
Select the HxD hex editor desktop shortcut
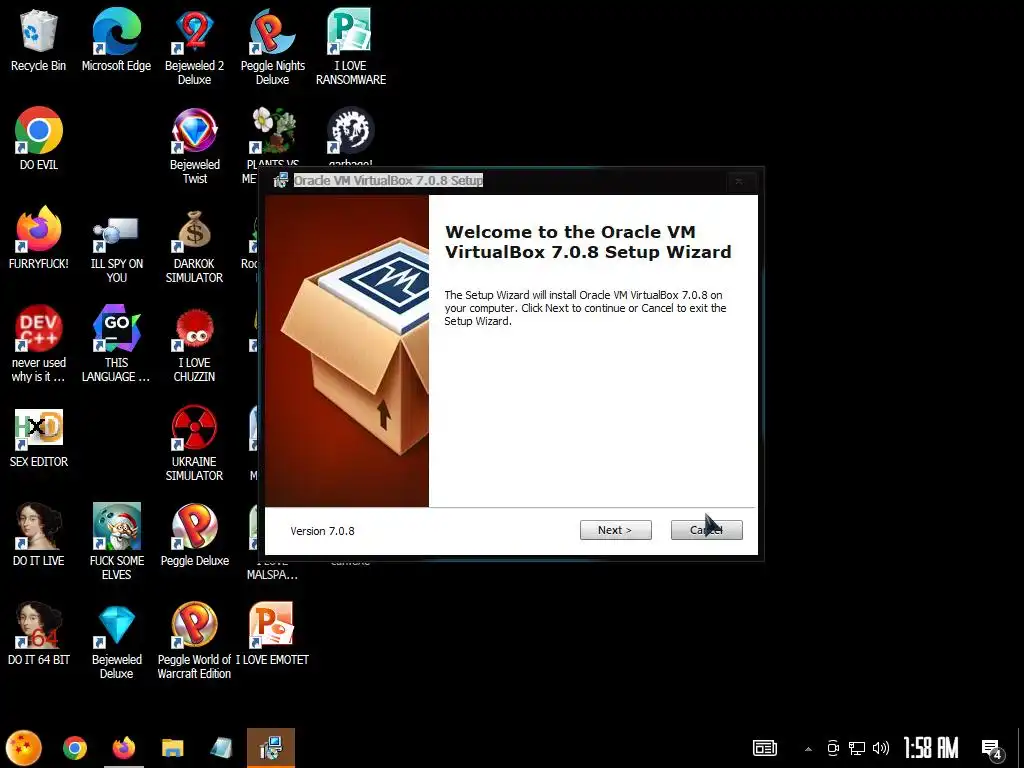coord(39,436)
